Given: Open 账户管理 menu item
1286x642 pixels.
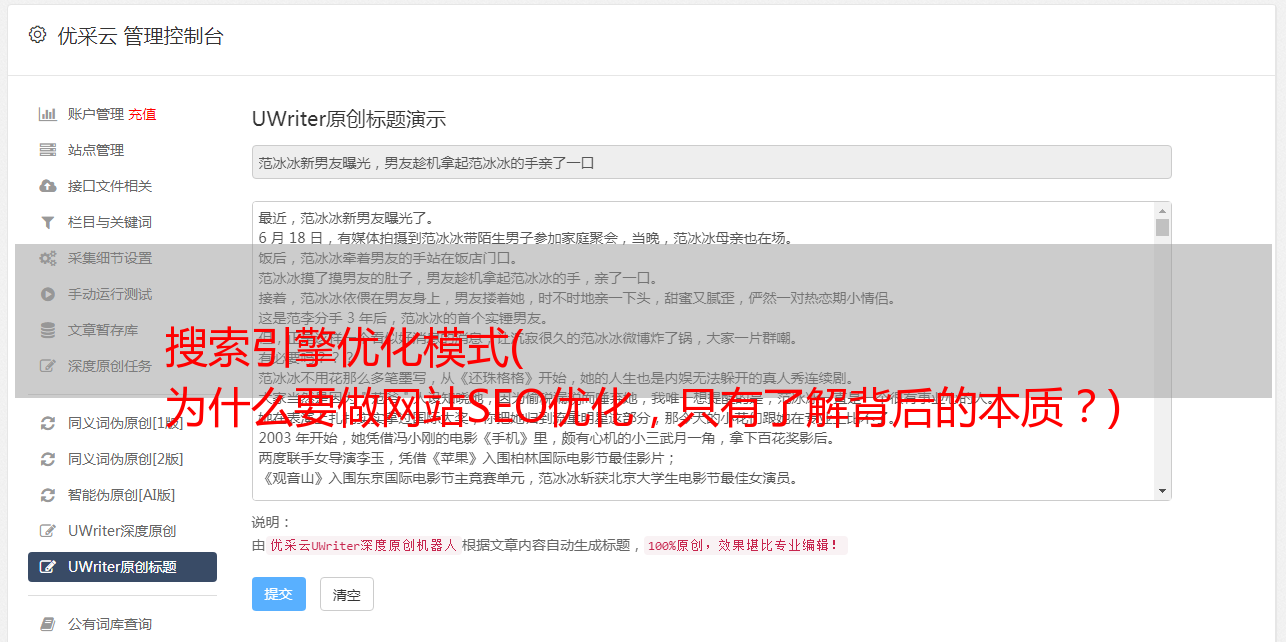Looking at the screenshot, I should click(x=96, y=114).
